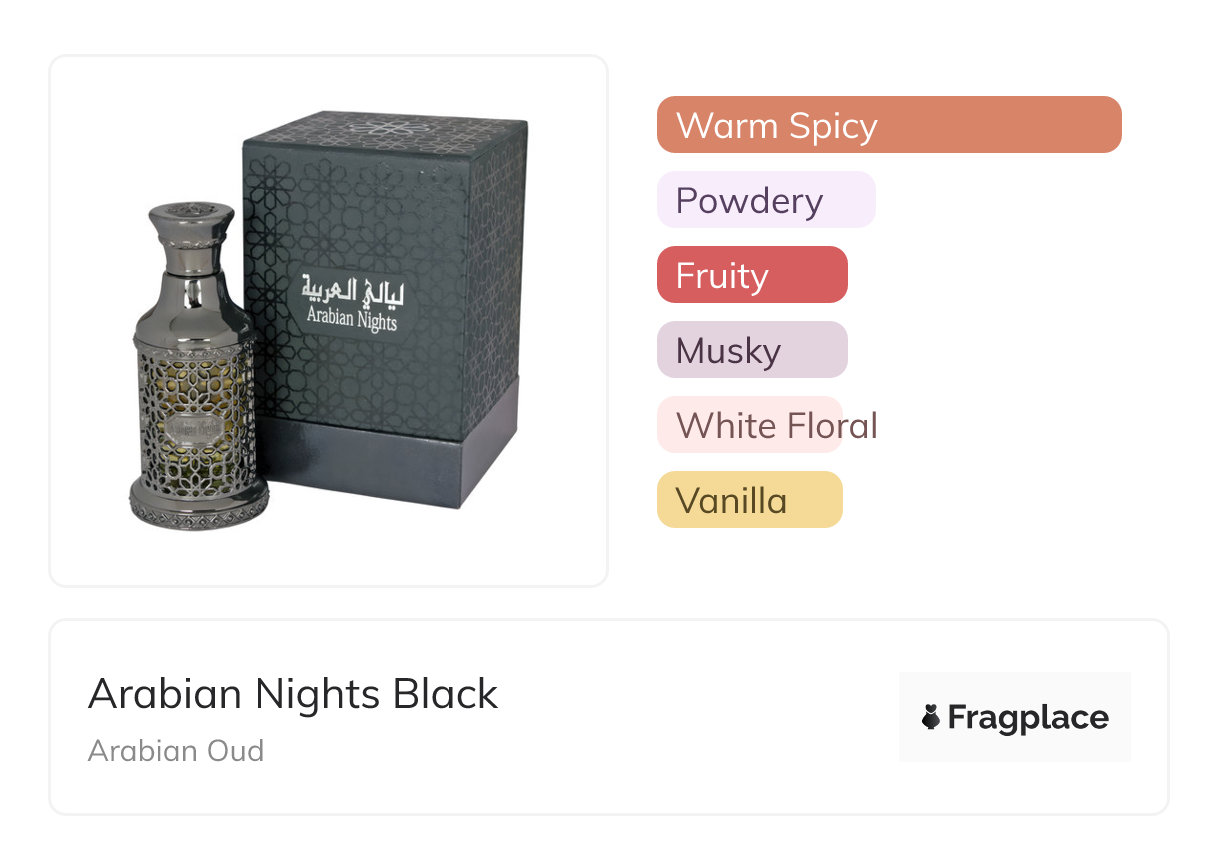Click the Fragplace wordmark text
Screen dimensions: 1218x864
pos(1028,717)
